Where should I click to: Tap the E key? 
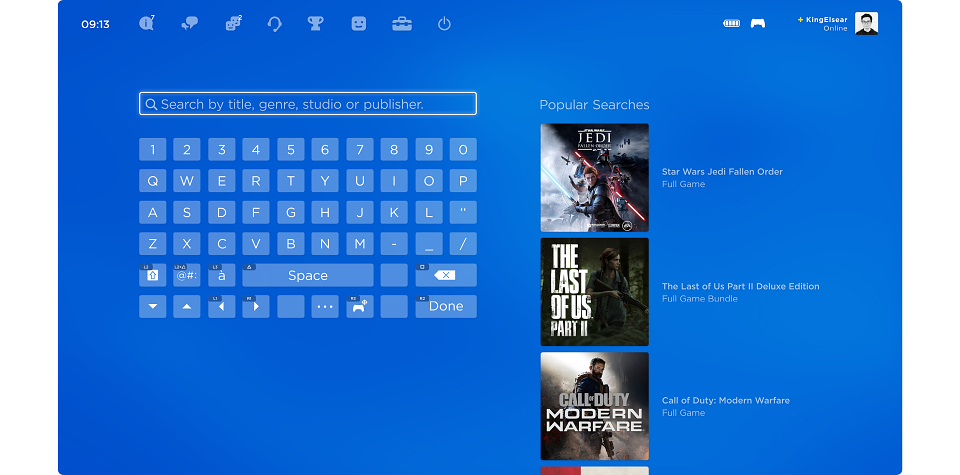[222, 181]
